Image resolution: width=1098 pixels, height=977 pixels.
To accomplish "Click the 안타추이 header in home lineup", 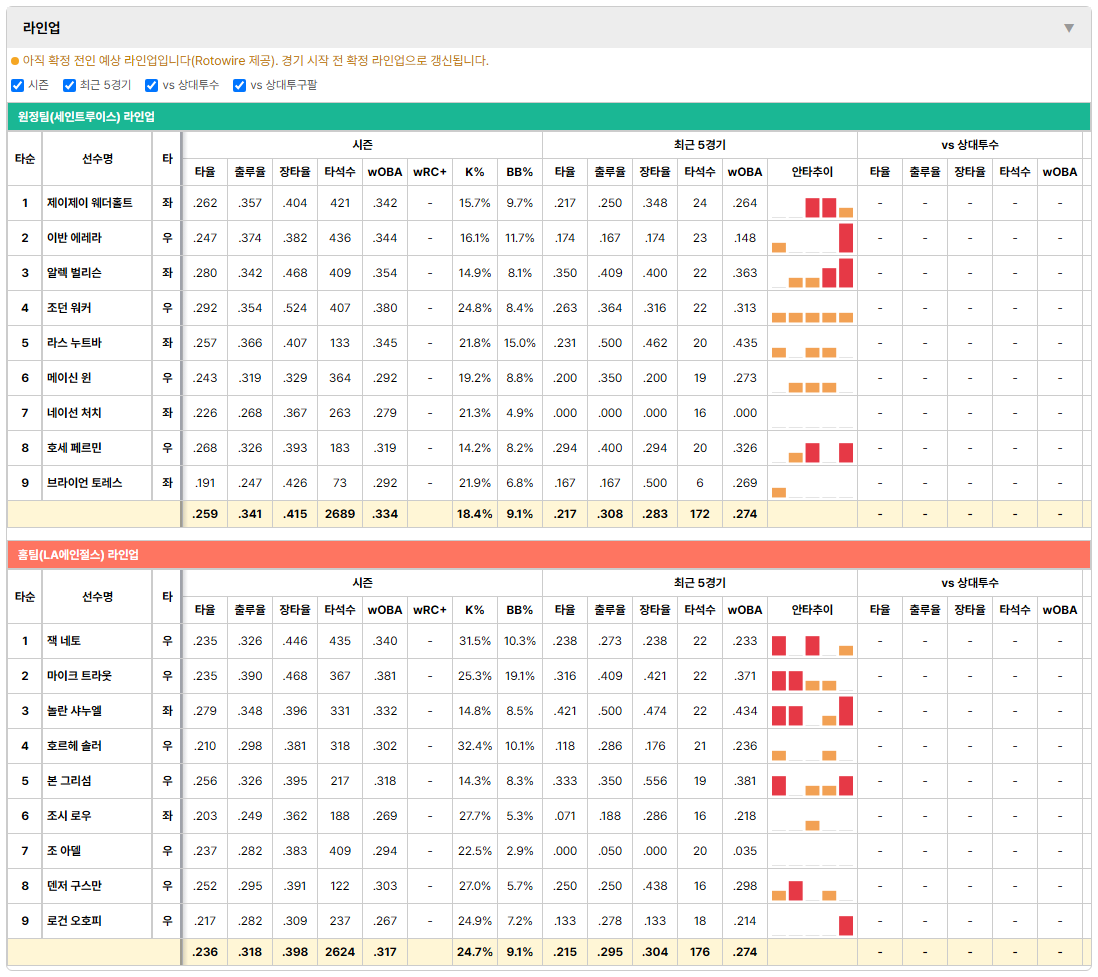I will (x=812, y=610).
